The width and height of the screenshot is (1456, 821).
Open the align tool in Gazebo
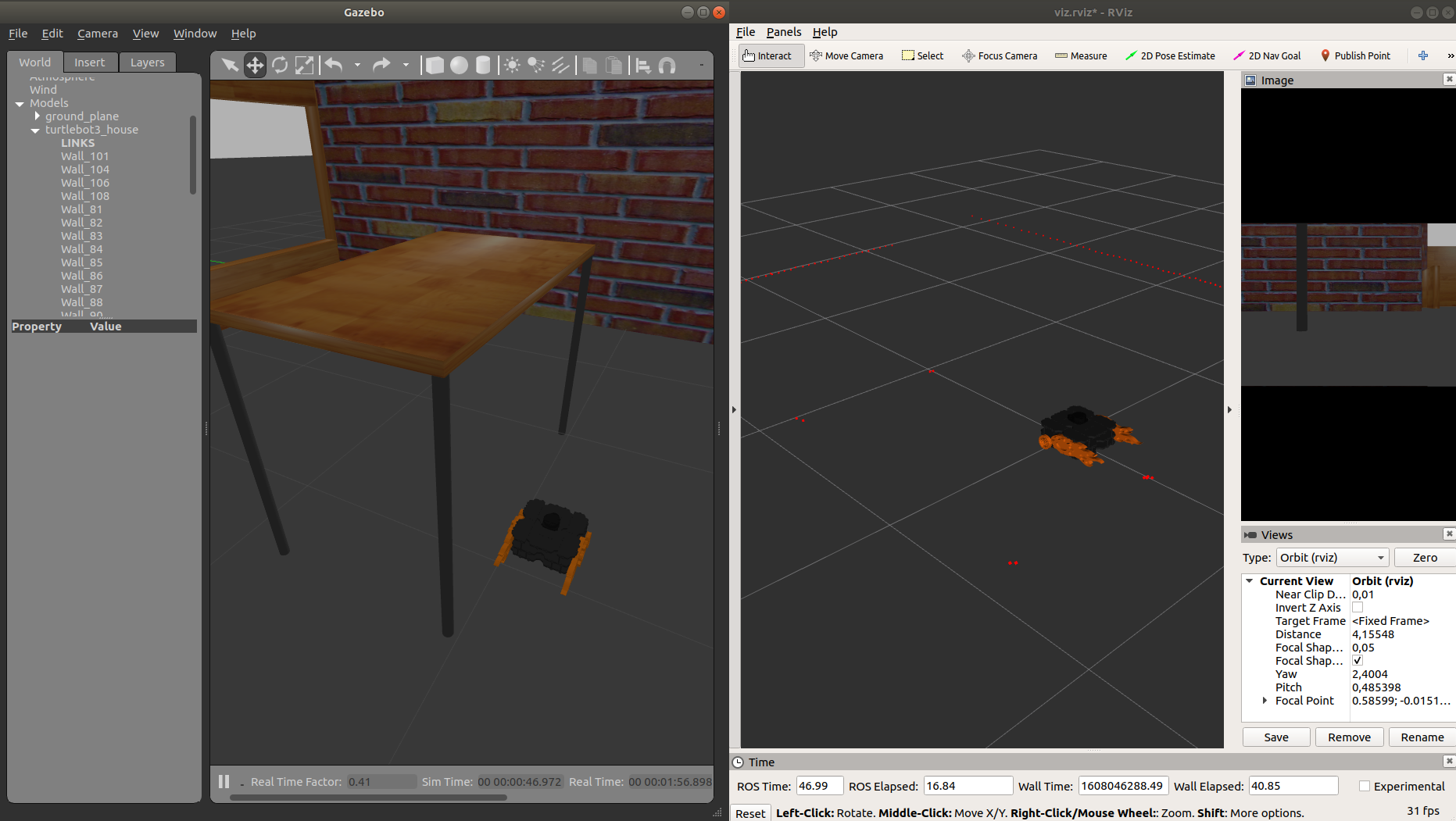(x=643, y=65)
